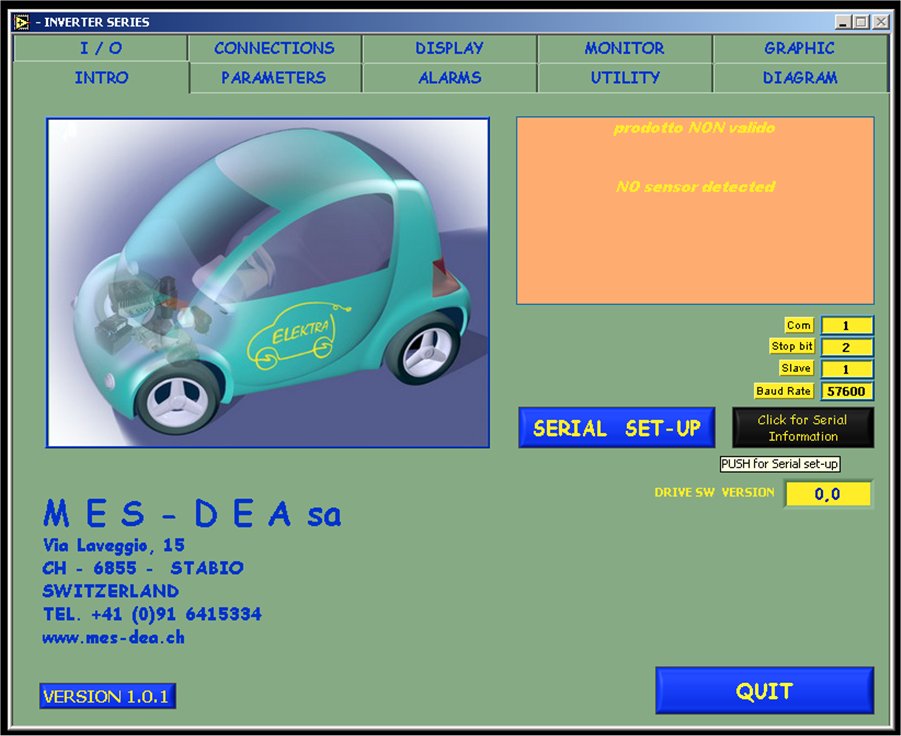901x736 pixels.
Task: Minimize the INVERTER SERIES window
Action: pyautogui.click(x=844, y=22)
